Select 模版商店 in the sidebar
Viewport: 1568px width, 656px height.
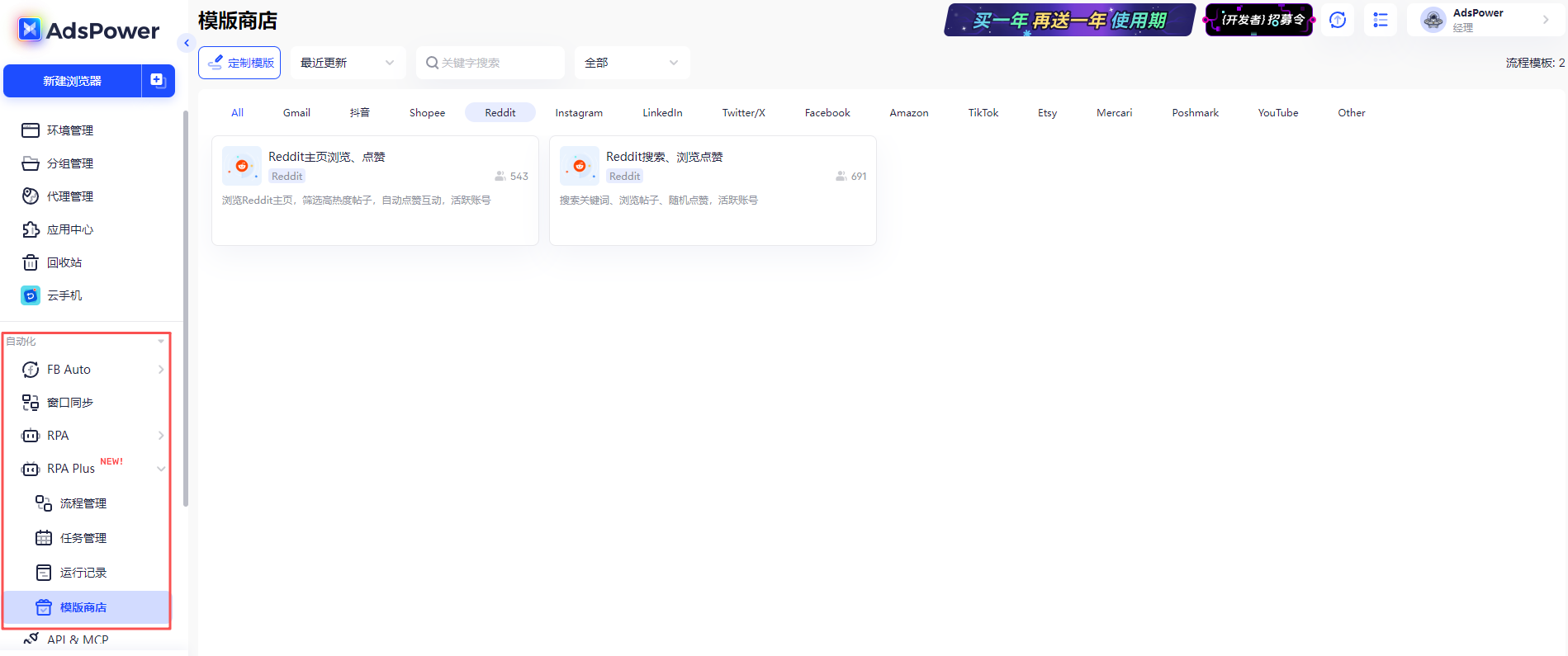point(88,607)
